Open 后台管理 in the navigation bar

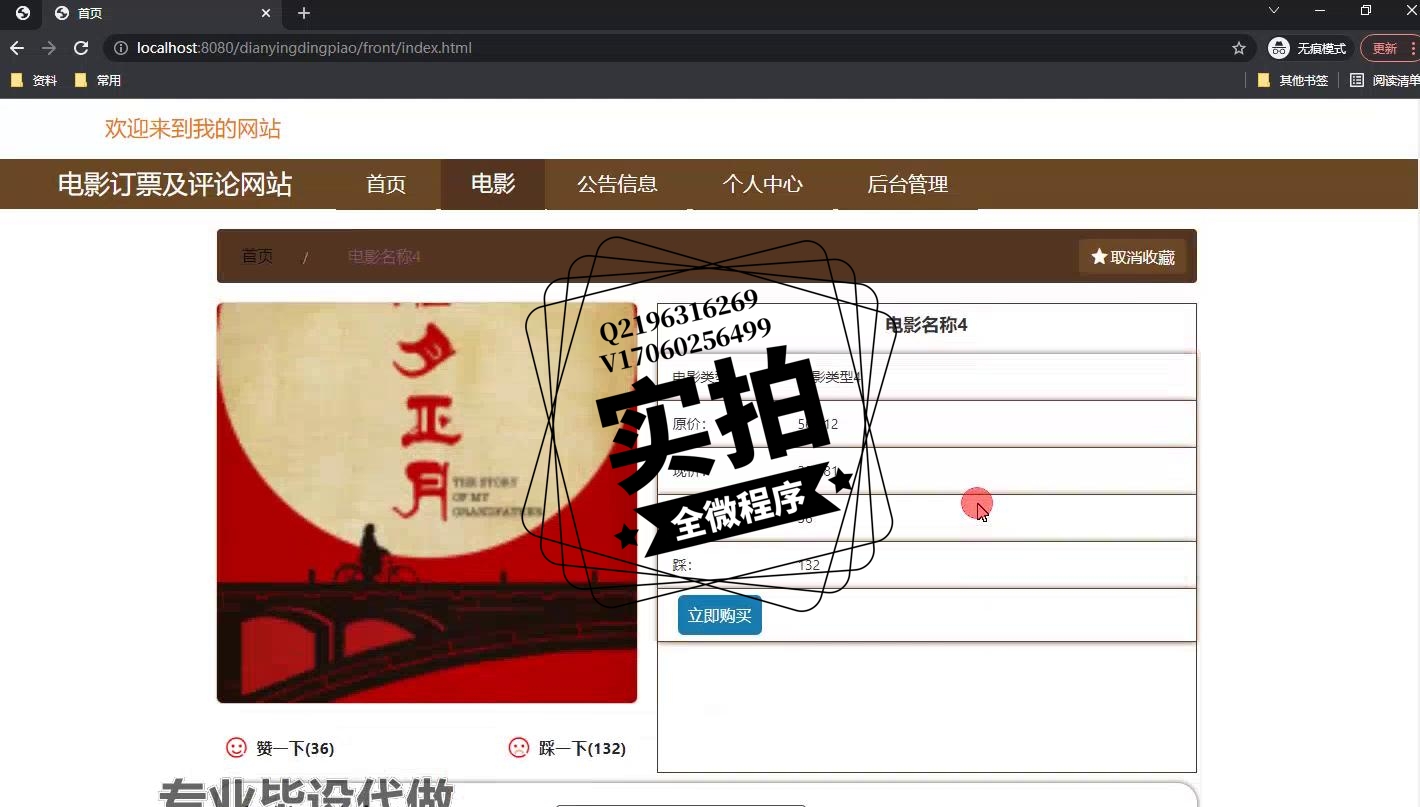908,184
